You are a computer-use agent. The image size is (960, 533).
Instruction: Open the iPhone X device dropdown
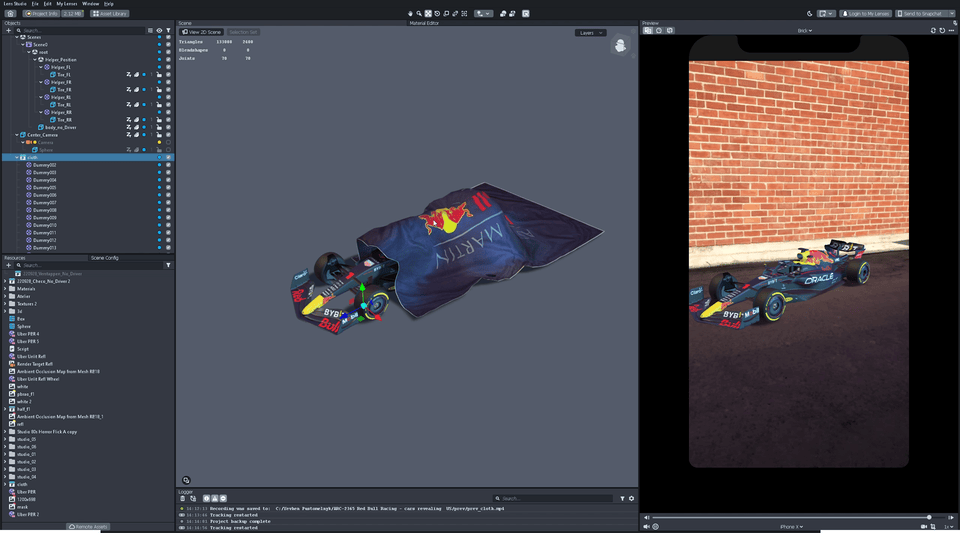[x=792, y=526]
